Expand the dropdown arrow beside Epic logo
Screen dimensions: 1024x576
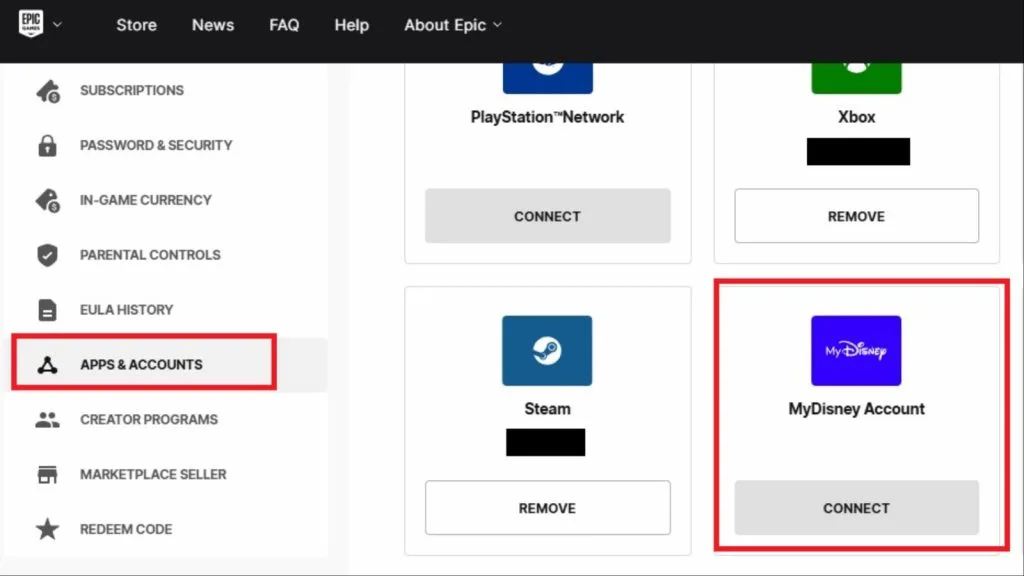[x=57, y=25]
